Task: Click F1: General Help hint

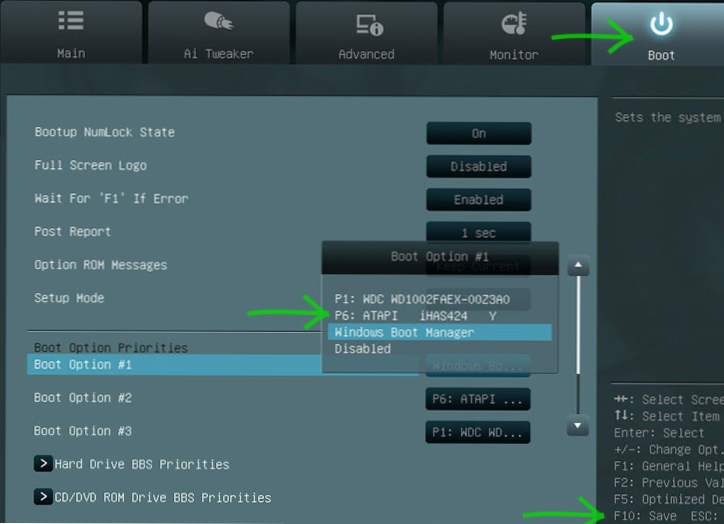Action: pyautogui.click(x=669, y=466)
